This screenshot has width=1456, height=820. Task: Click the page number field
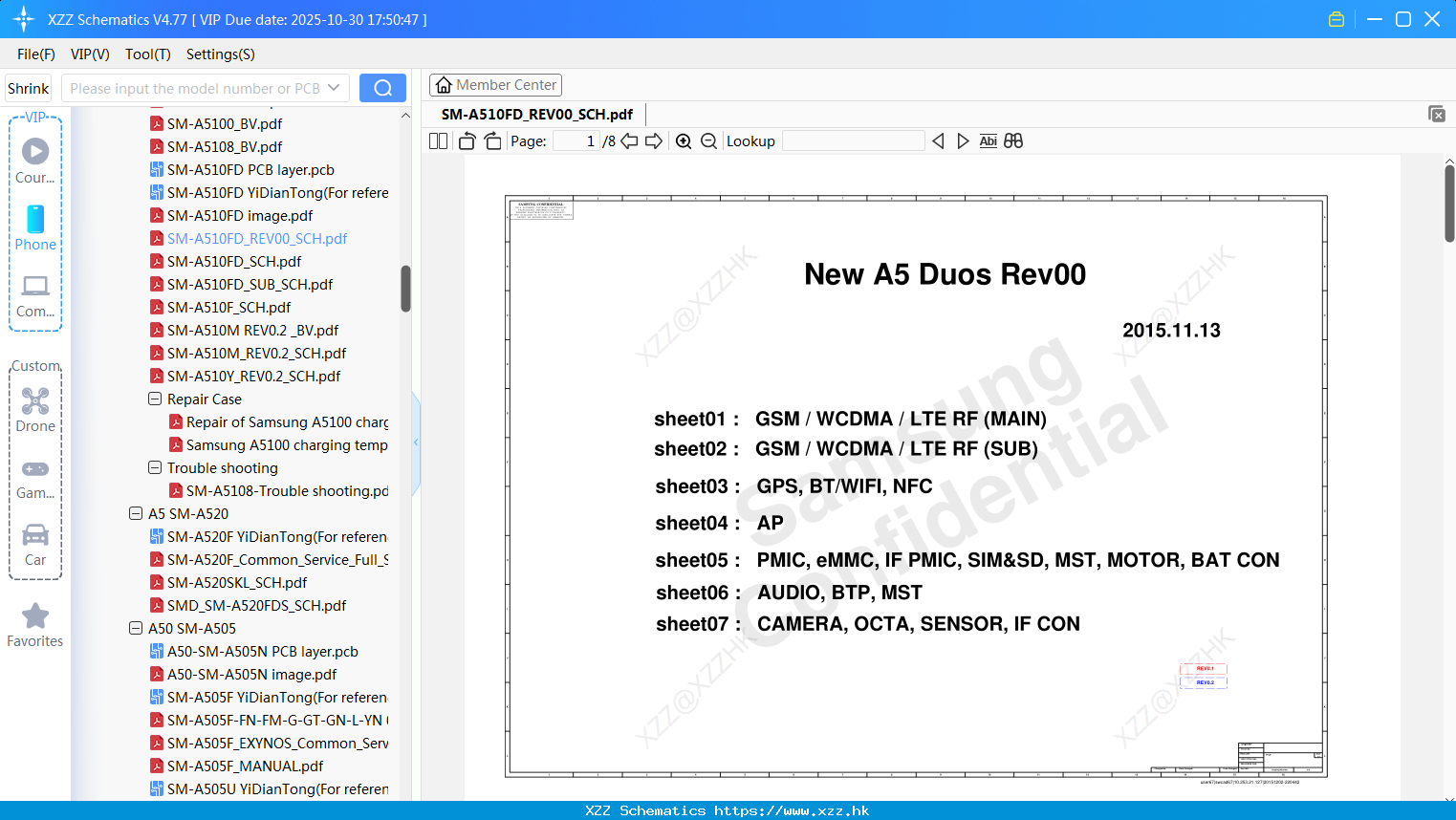576,140
